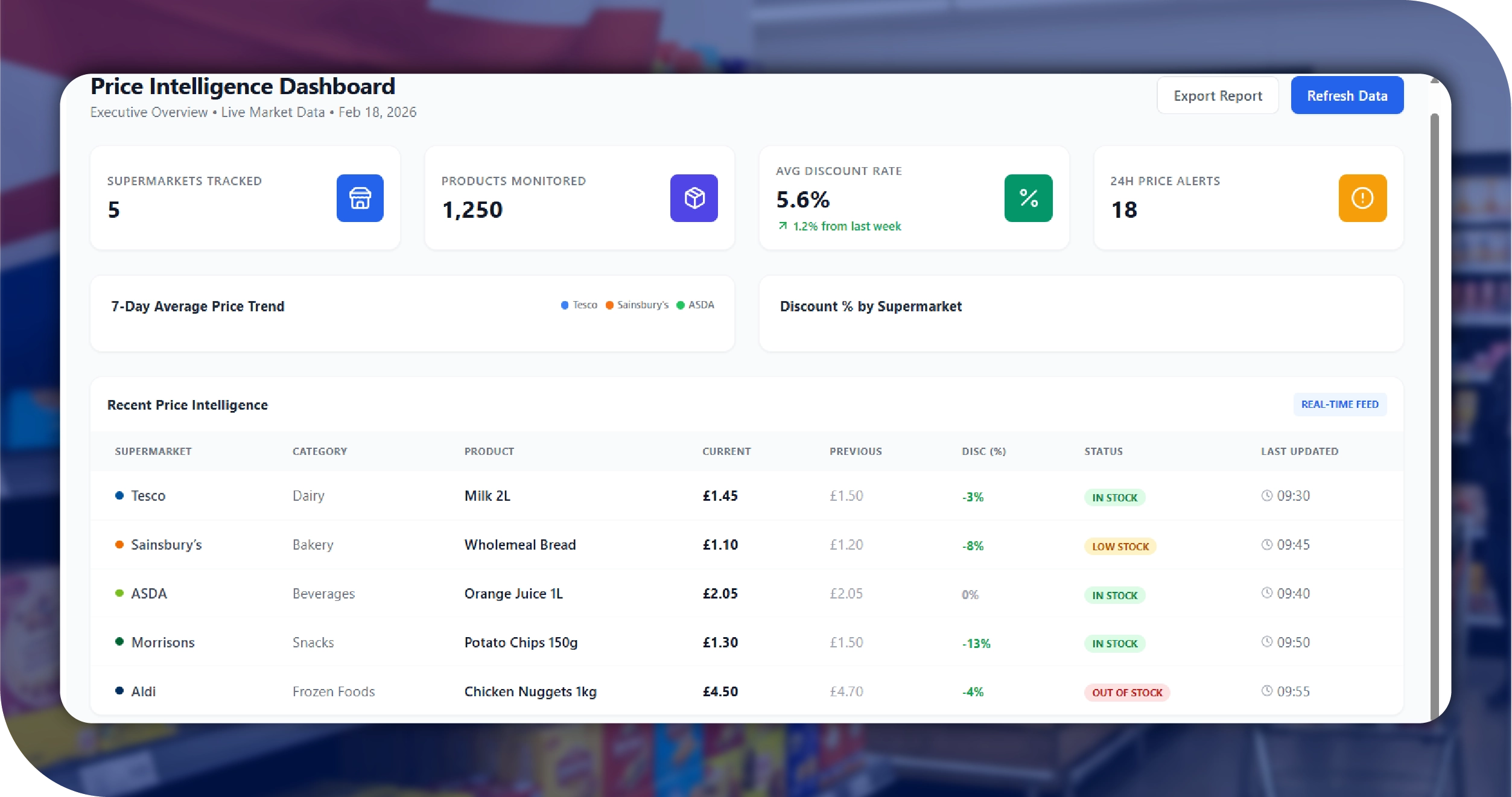Click the orange alert icon for Price Alerts
1512x797 pixels.
click(1362, 198)
